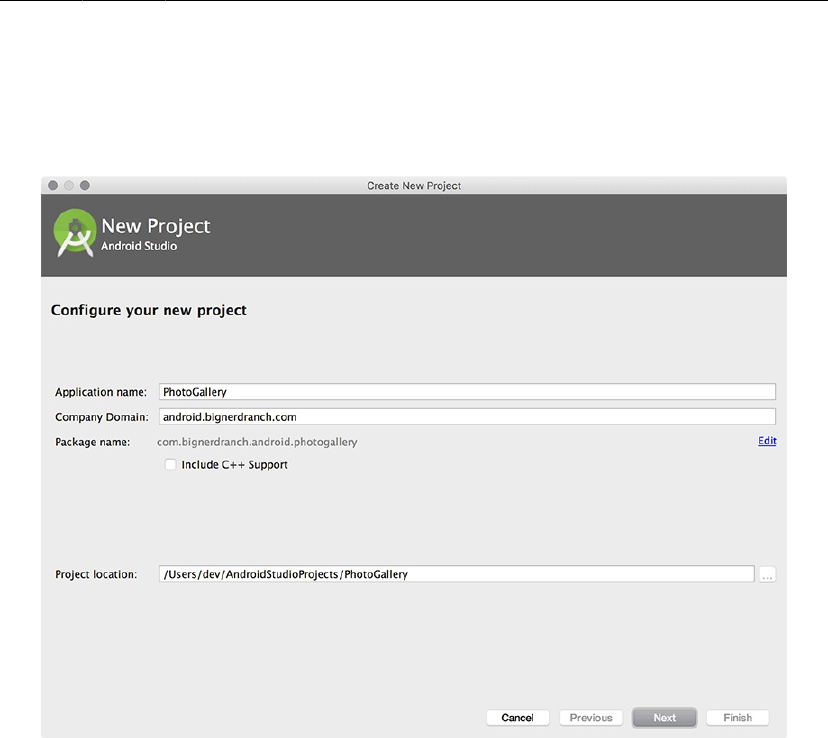The height and width of the screenshot is (738, 828).
Task: Click the Project location field
Action: (x=456, y=574)
